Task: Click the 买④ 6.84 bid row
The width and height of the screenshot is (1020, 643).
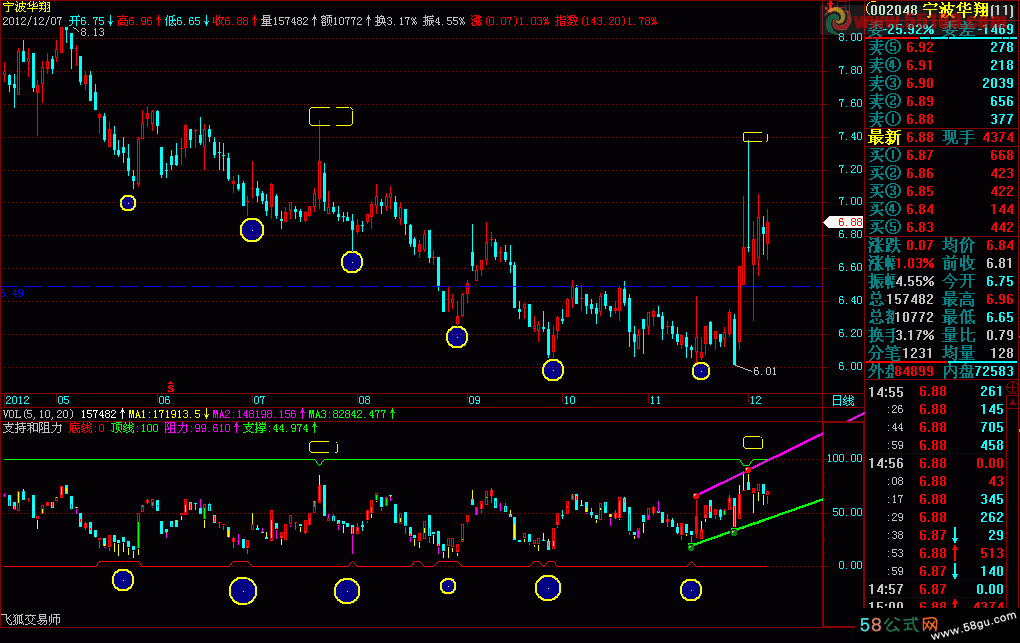Action: [941, 210]
